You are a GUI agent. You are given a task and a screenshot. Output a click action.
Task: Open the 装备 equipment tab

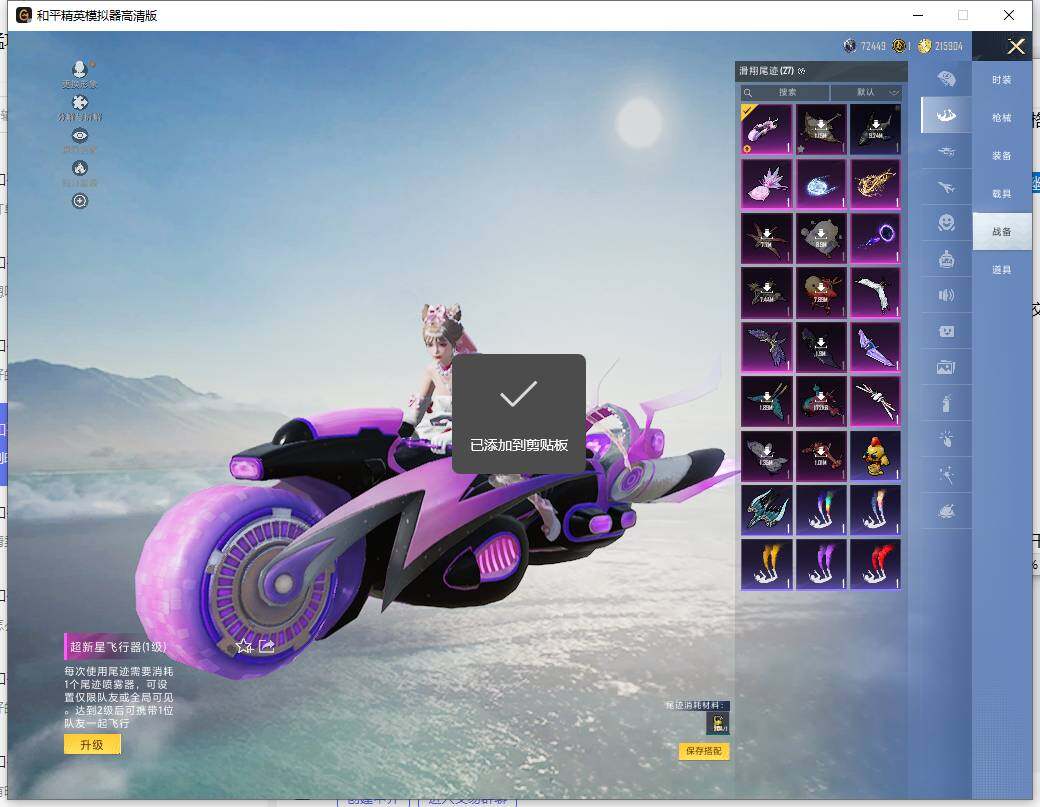[1002, 155]
